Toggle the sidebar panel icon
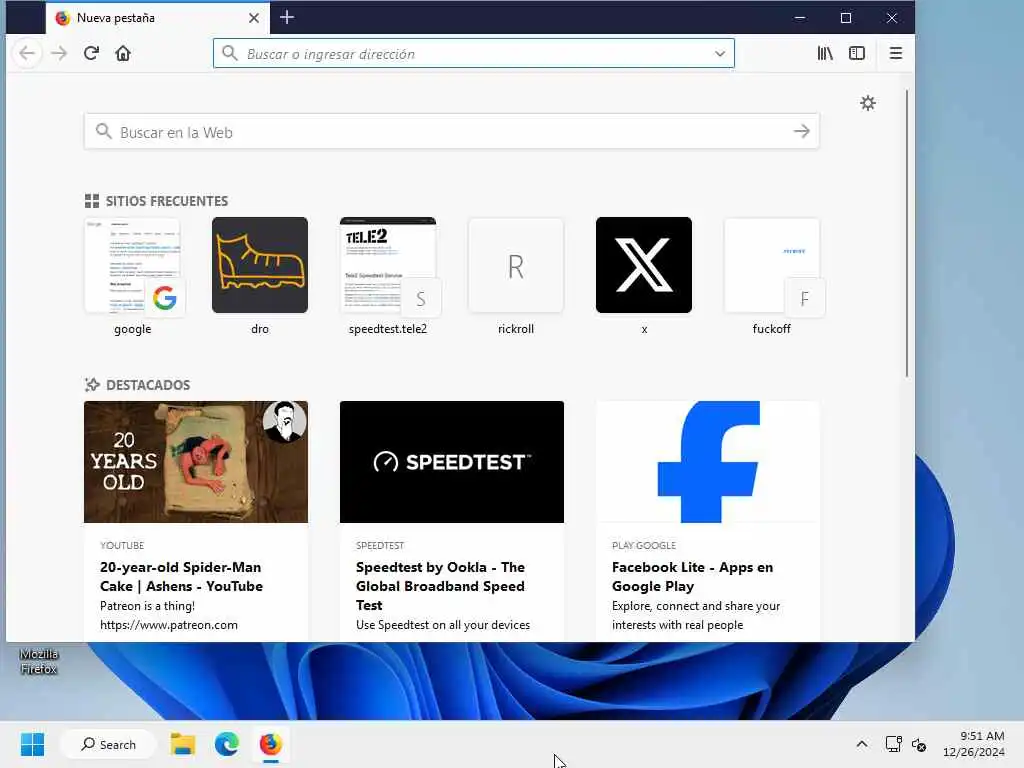Image resolution: width=1024 pixels, height=768 pixels. pos(857,54)
